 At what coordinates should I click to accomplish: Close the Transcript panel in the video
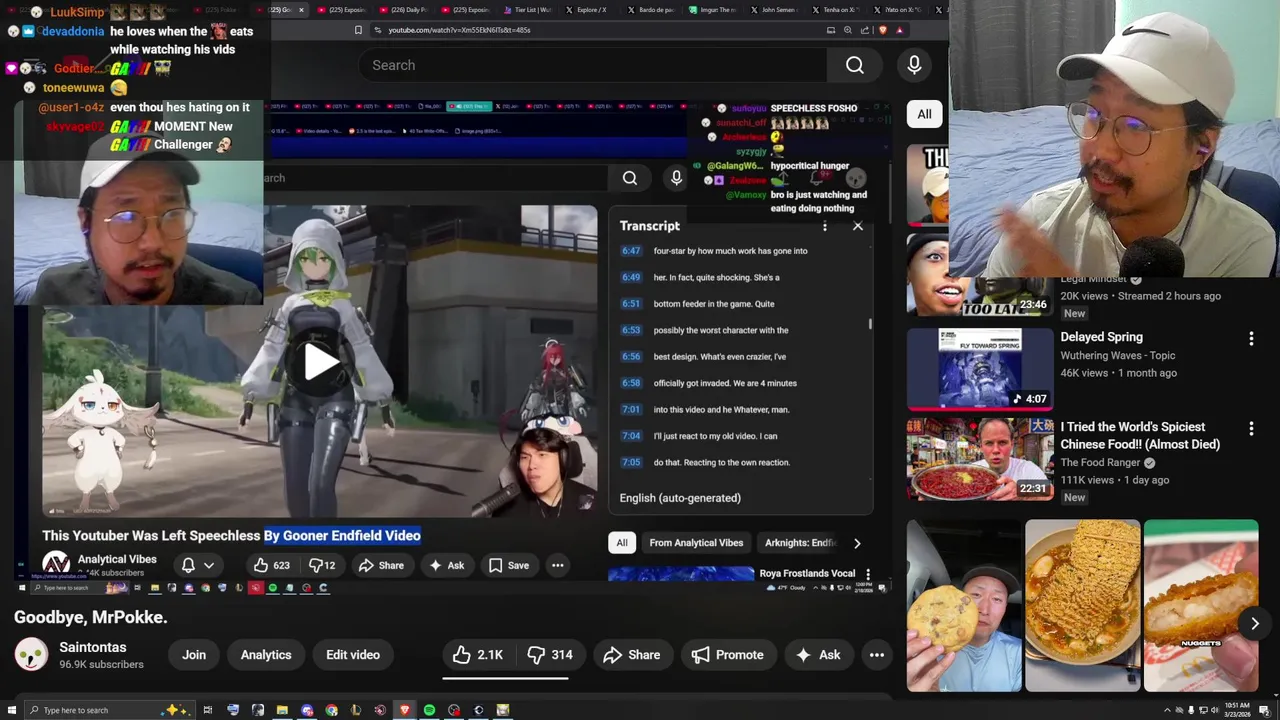pyautogui.click(x=857, y=226)
